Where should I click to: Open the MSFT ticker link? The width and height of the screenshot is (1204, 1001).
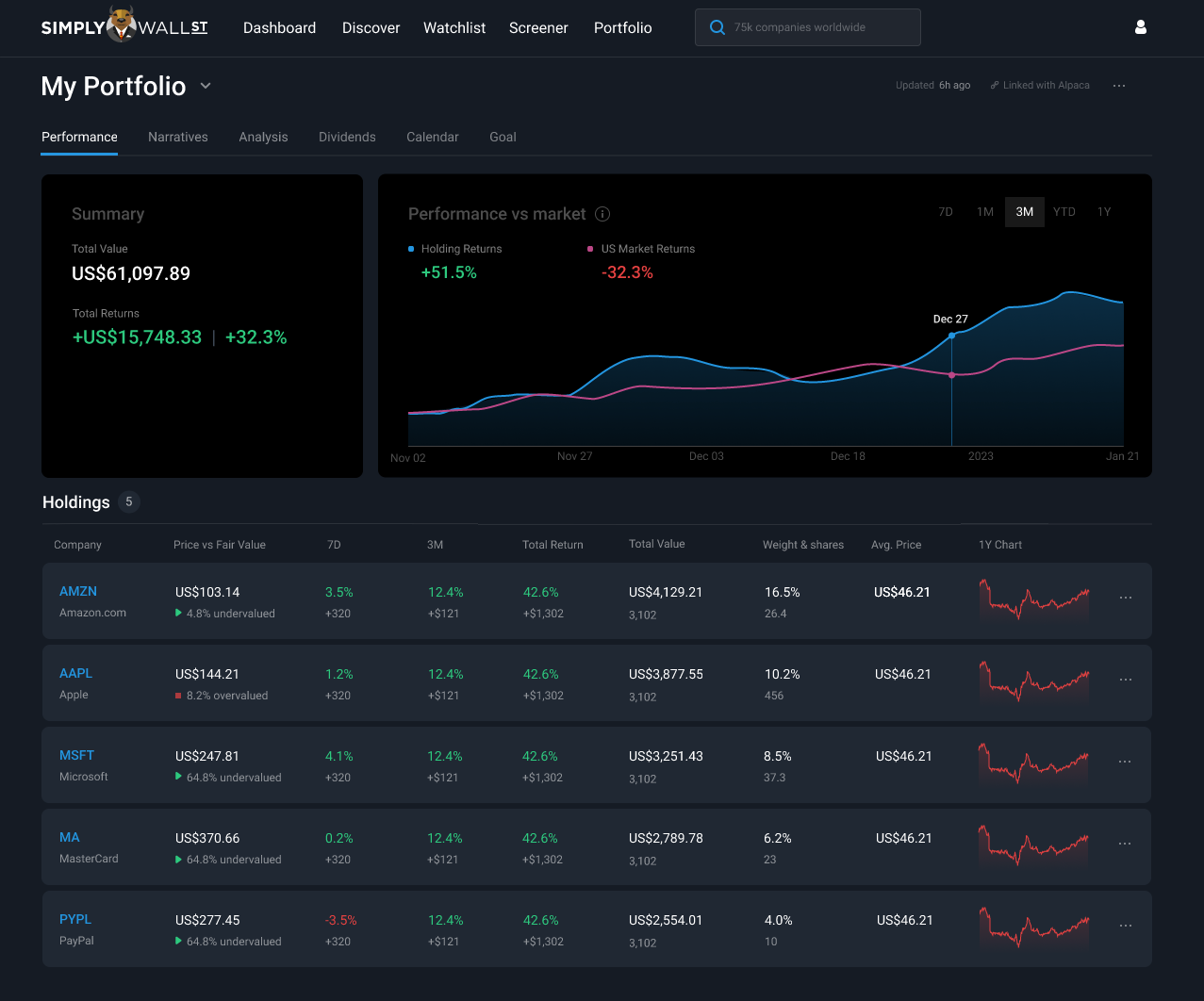pos(77,755)
